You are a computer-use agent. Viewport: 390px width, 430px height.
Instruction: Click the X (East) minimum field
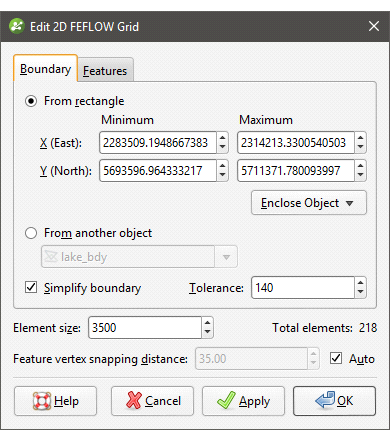click(158, 143)
